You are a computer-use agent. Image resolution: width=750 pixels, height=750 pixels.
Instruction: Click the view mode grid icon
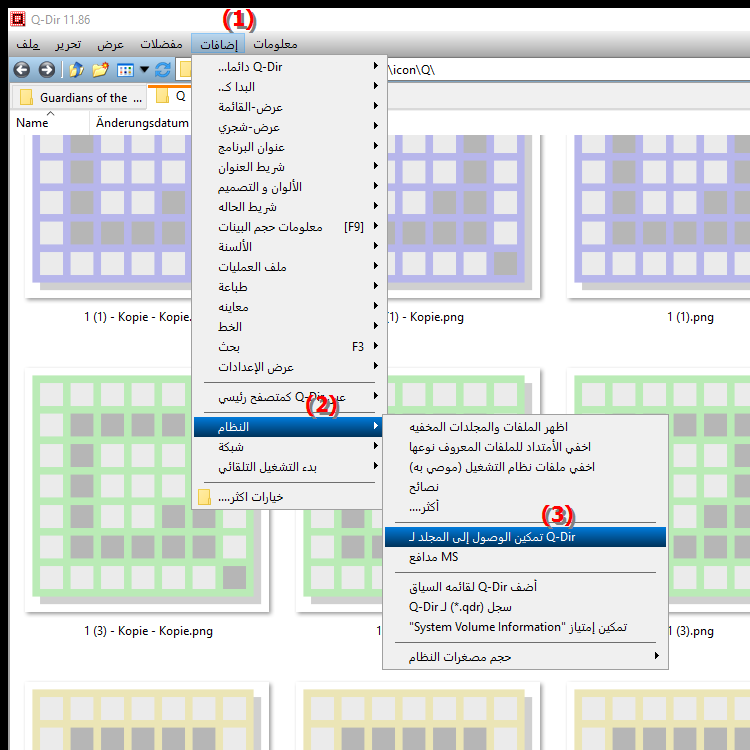click(x=125, y=70)
